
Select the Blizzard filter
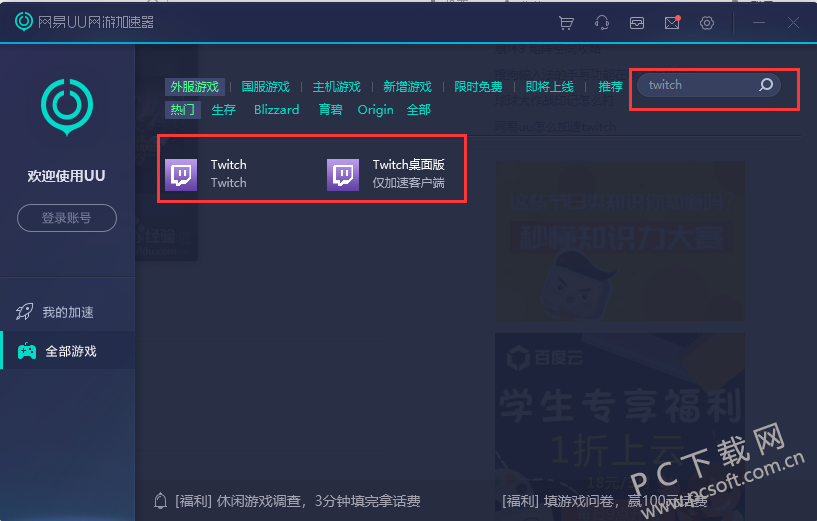coord(276,110)
